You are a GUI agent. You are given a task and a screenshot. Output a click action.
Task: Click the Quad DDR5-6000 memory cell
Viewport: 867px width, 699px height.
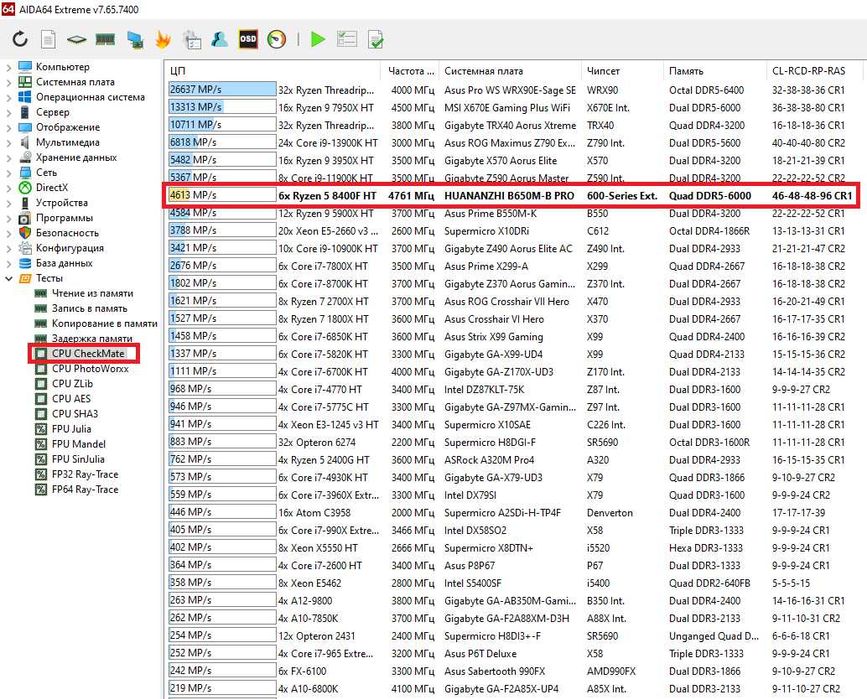710,196
